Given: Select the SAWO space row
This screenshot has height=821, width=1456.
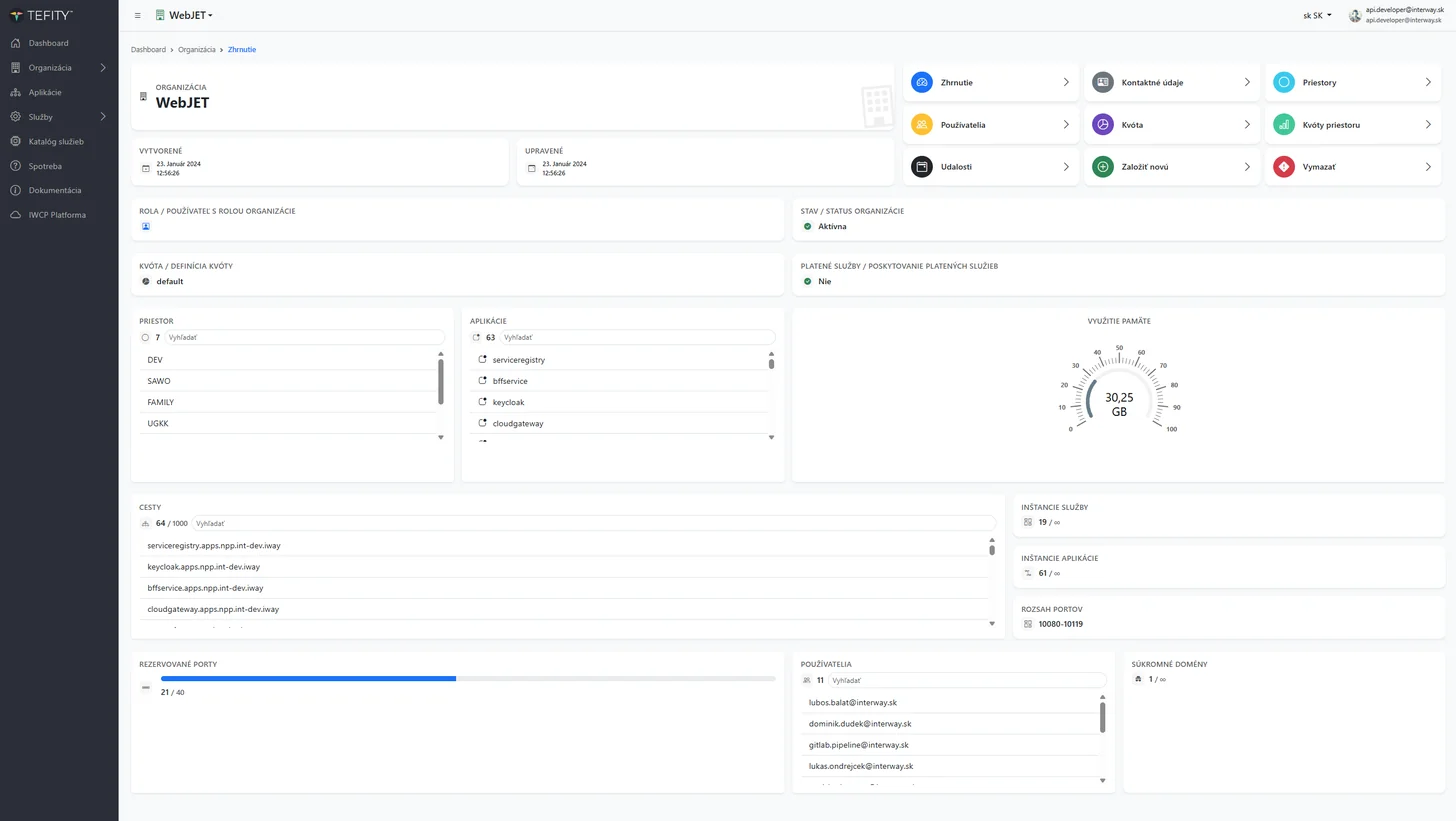Looking at the screenshot, I should 288,381.
